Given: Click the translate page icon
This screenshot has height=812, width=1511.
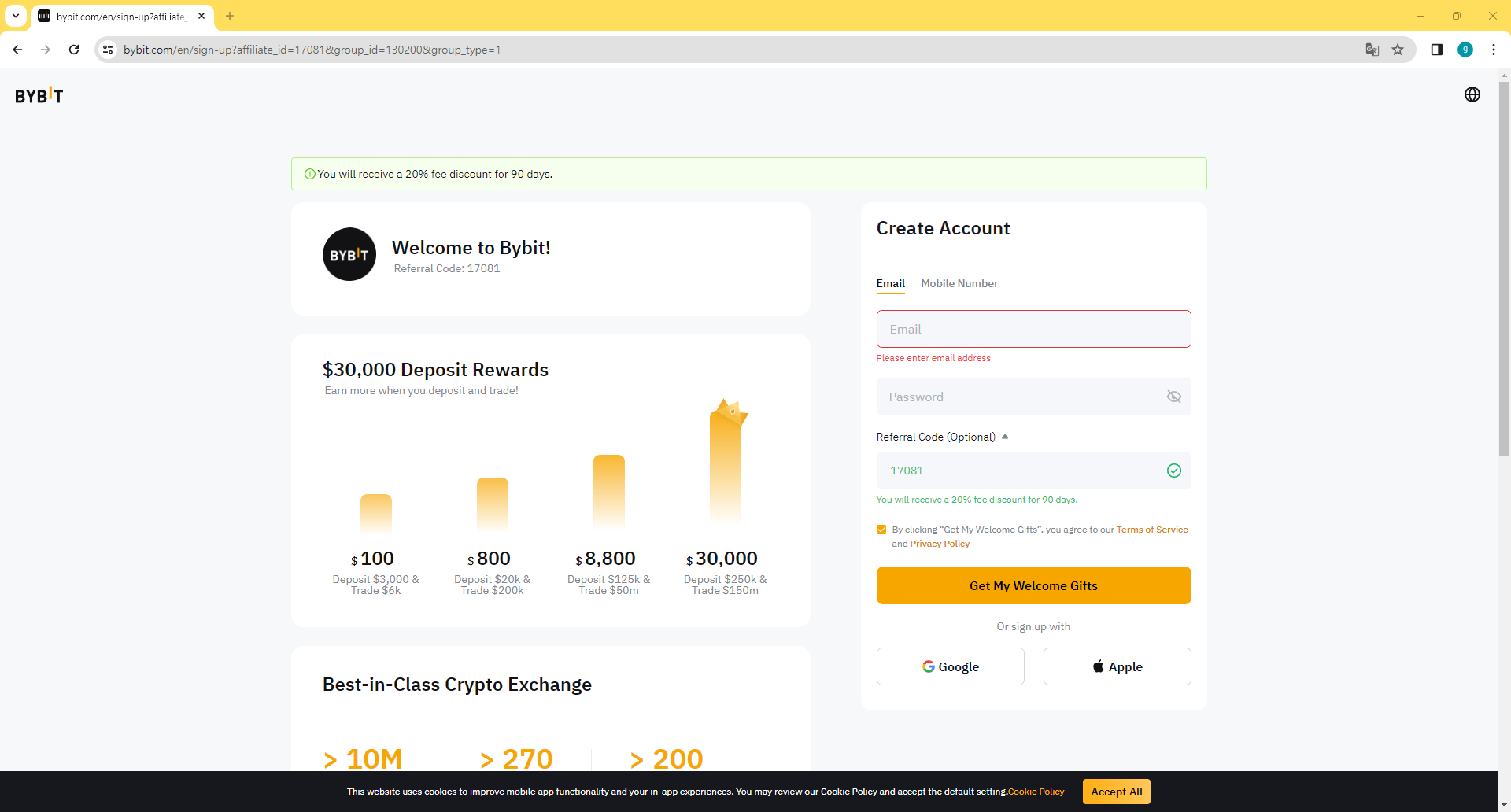Looking at the screenshot, I should tap(1372, 50).
